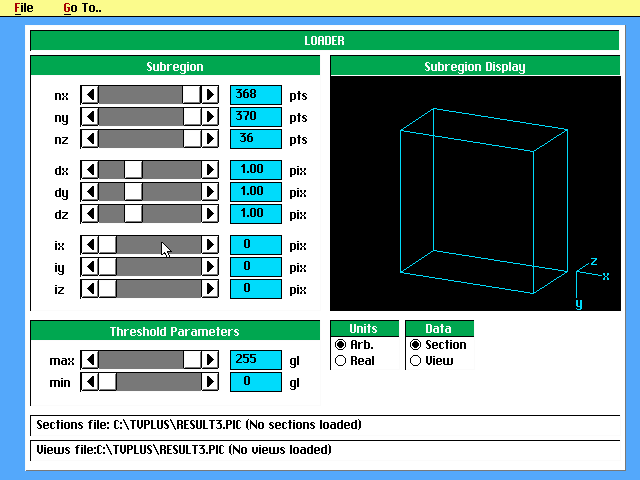Screen dimensions: 640x480
Task: Open the Go To.. menu
Action: (x=82, y=8)
